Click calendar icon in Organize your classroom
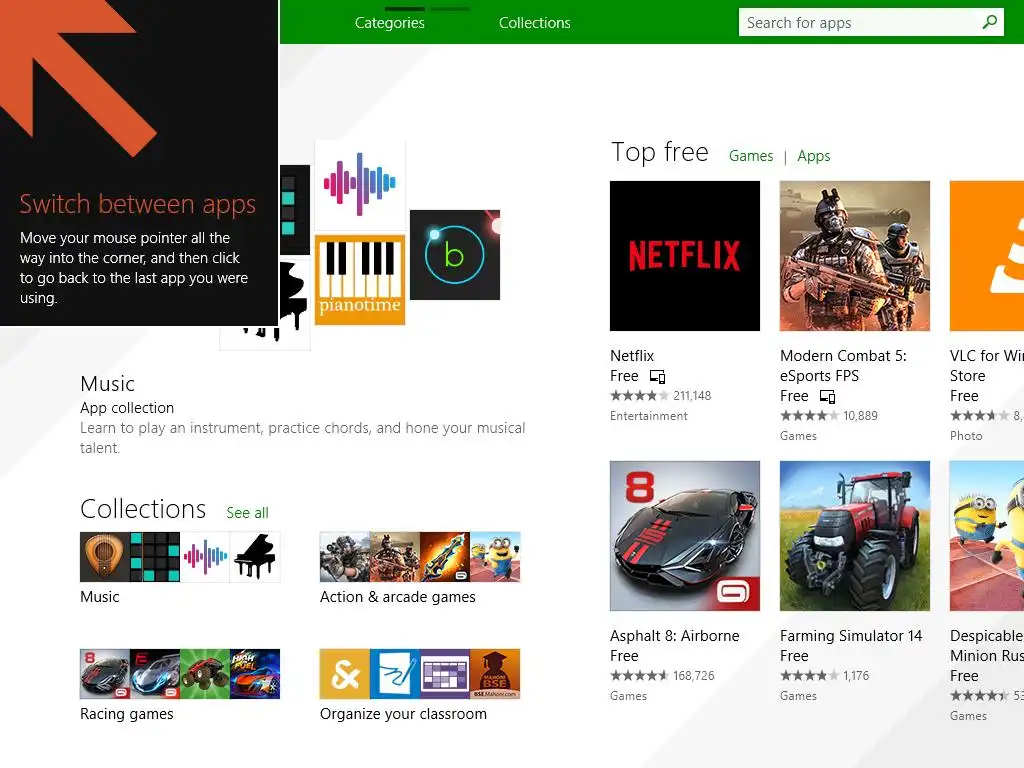The image size is (1024, 768). click(x=445, y=674)
